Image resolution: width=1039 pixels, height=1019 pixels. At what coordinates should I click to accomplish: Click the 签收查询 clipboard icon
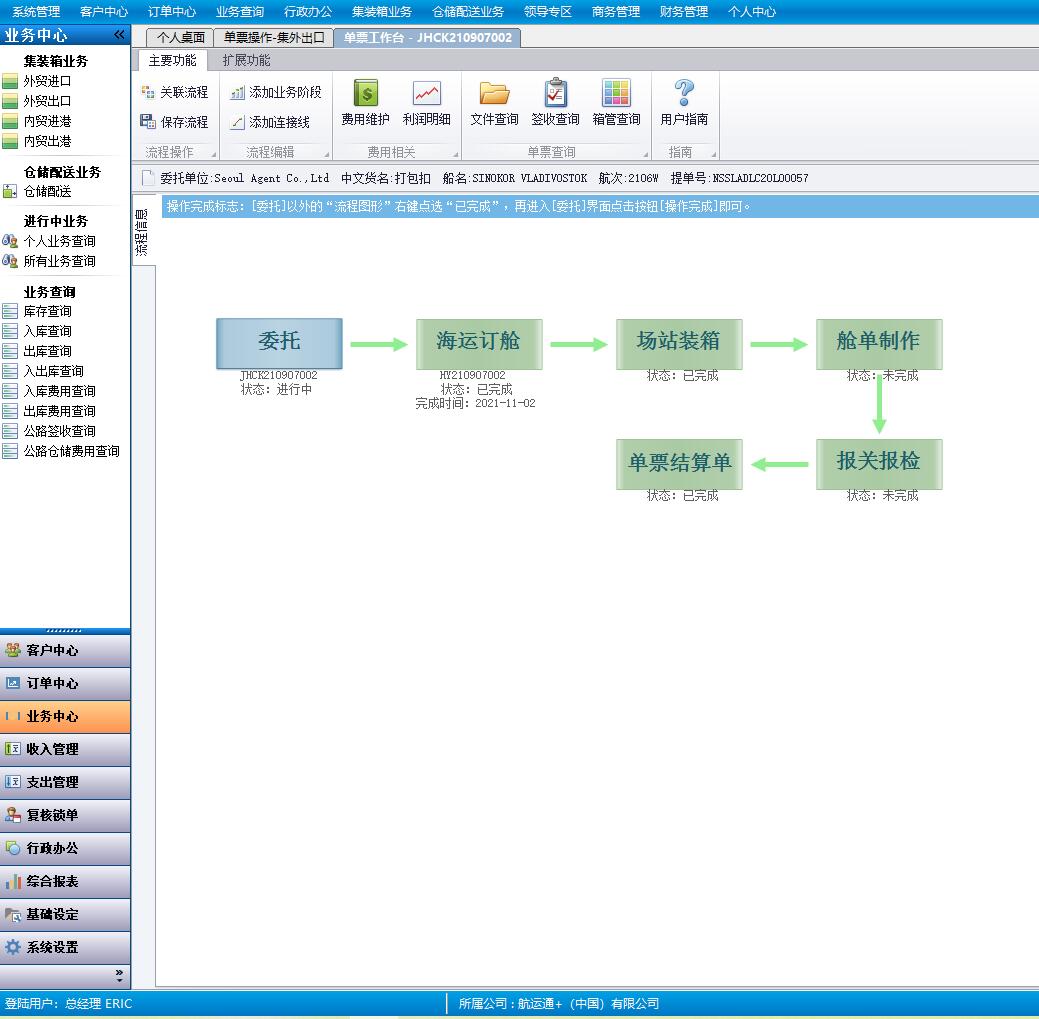coord(555,103)
